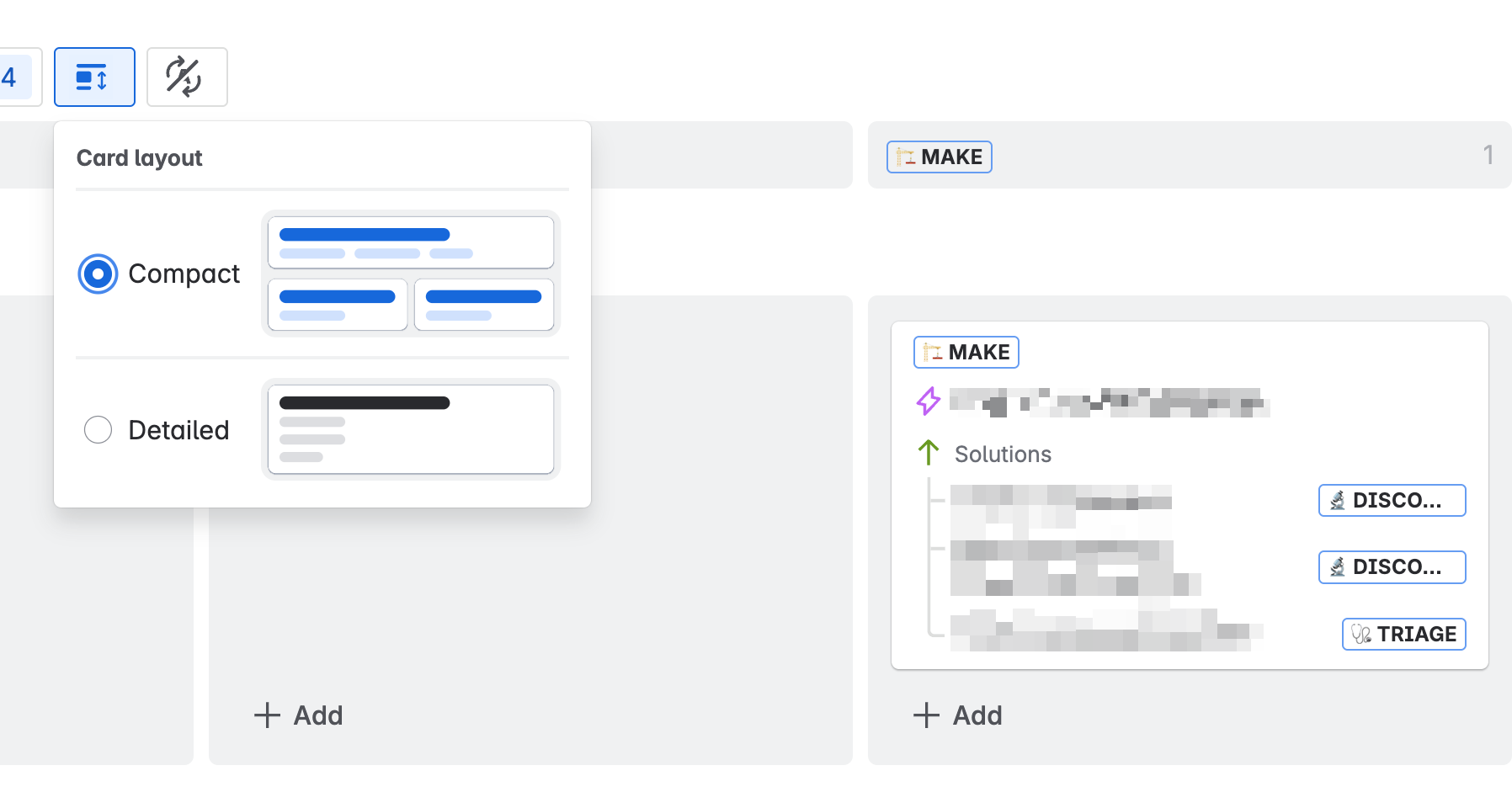Viewport: 1512px width, 808px height.
Task: Click the second DISCO... status tag
Action: pos(1392,567)
